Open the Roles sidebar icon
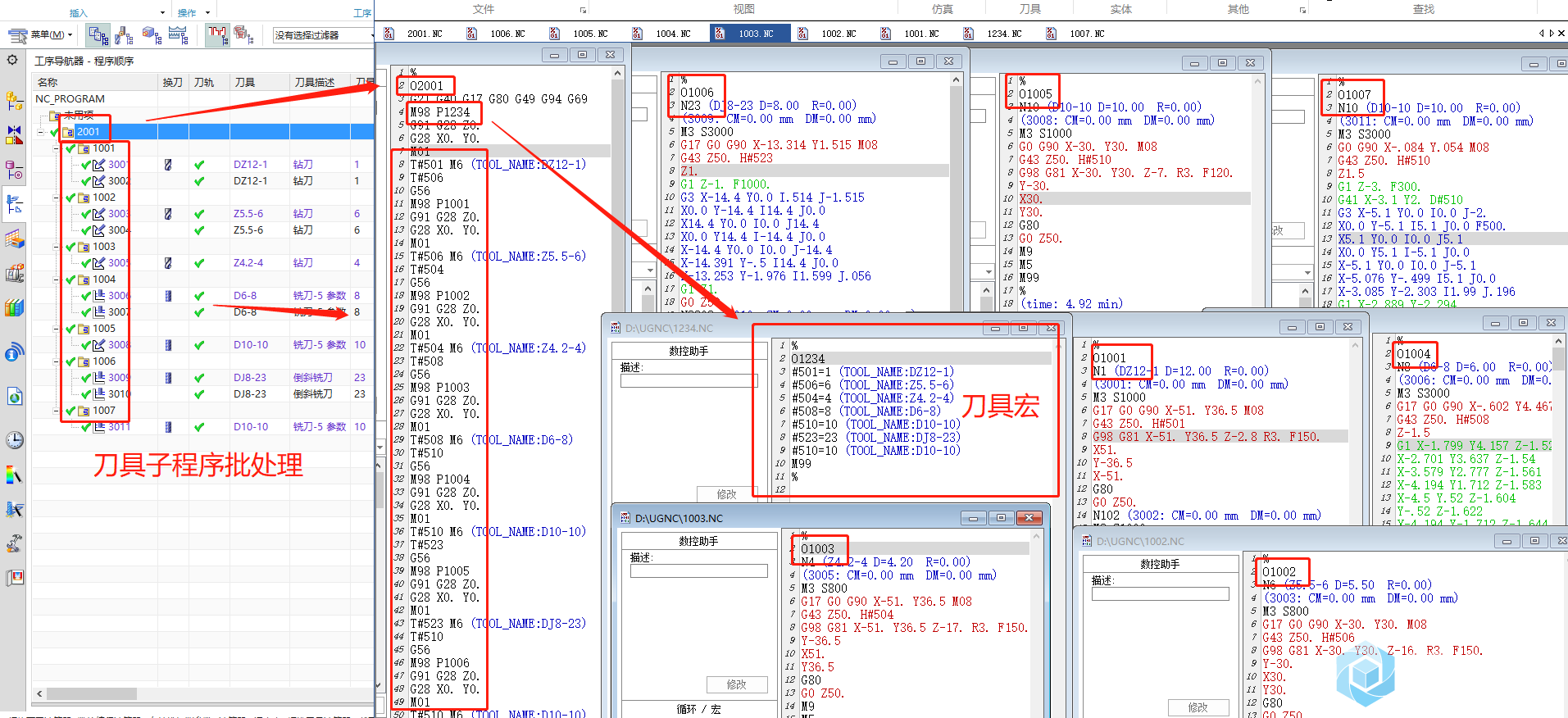Viewport: 1568px width, 718px height. 14,578
